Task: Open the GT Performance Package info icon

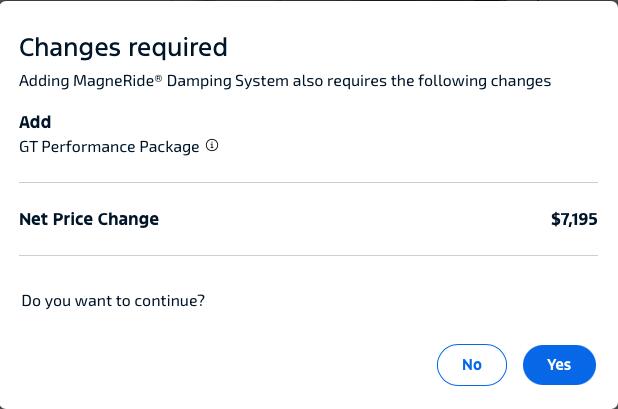Action: [x=212, y=145]
